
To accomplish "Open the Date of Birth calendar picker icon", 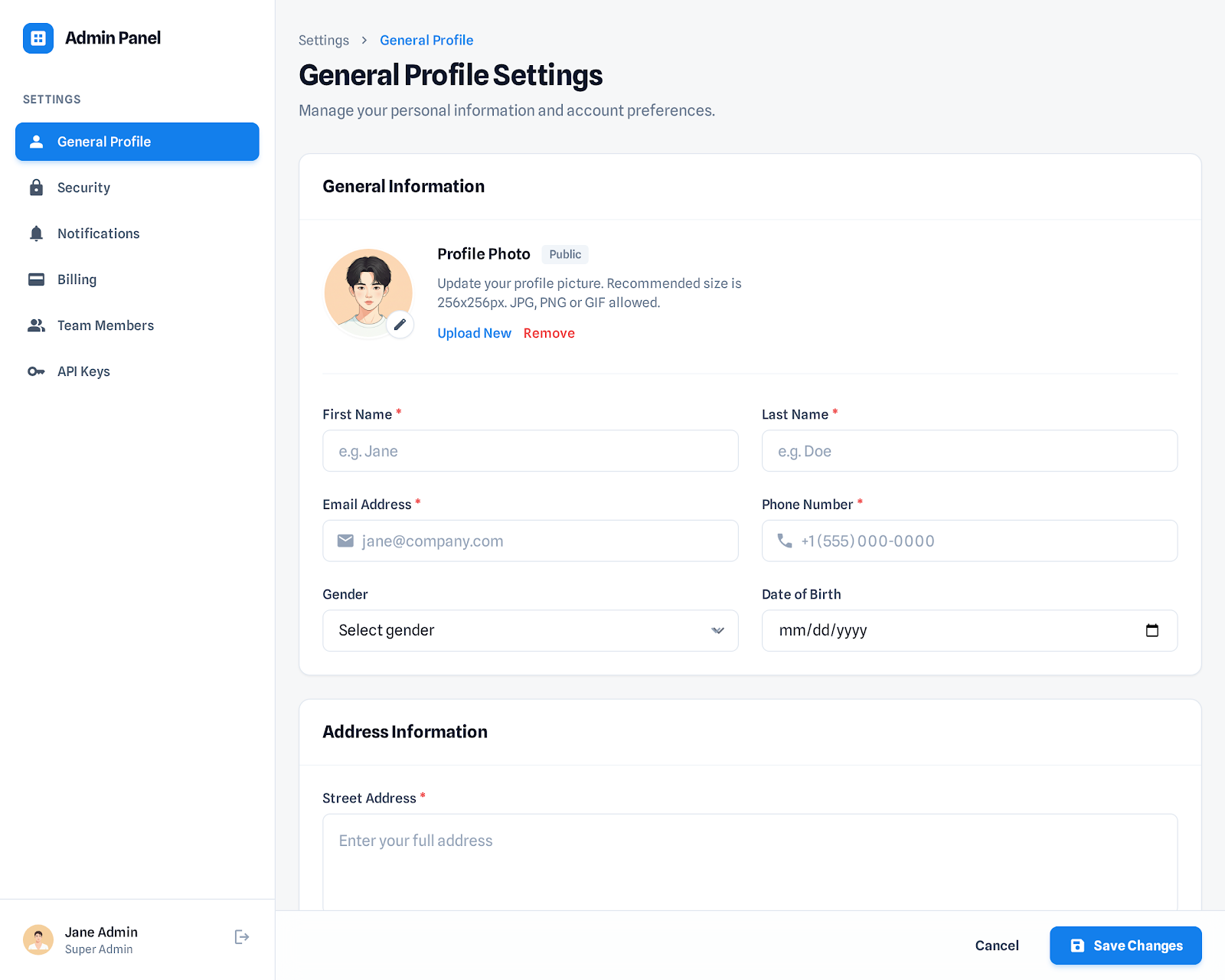I will click(1151, 630).
